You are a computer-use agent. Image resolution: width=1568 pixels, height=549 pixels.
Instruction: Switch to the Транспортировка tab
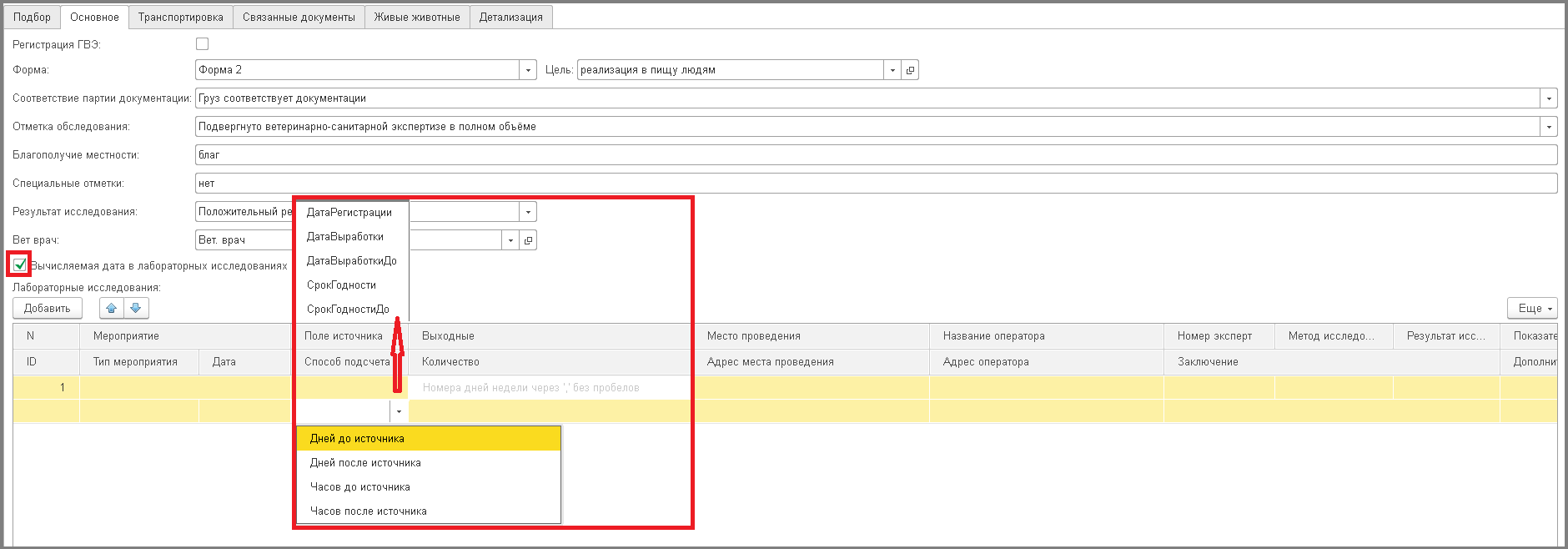[x=180, y=17]
